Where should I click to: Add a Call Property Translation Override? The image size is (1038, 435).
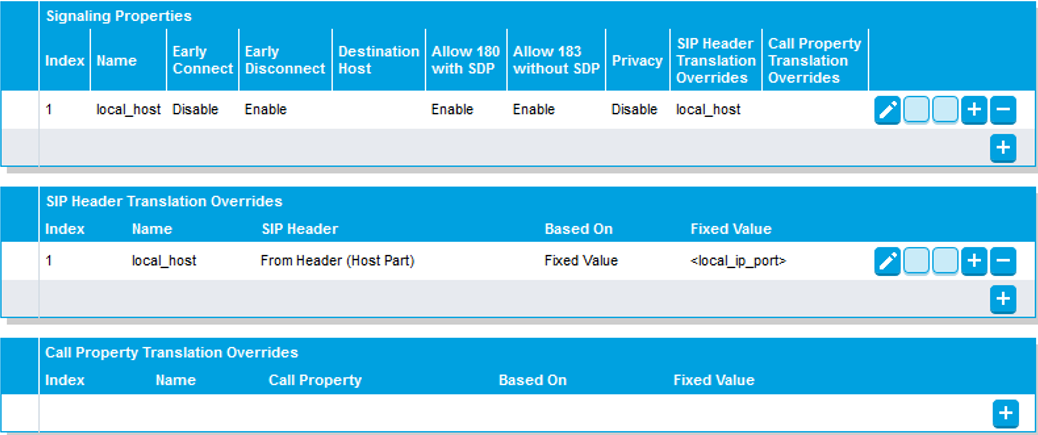pos(1004,412)
